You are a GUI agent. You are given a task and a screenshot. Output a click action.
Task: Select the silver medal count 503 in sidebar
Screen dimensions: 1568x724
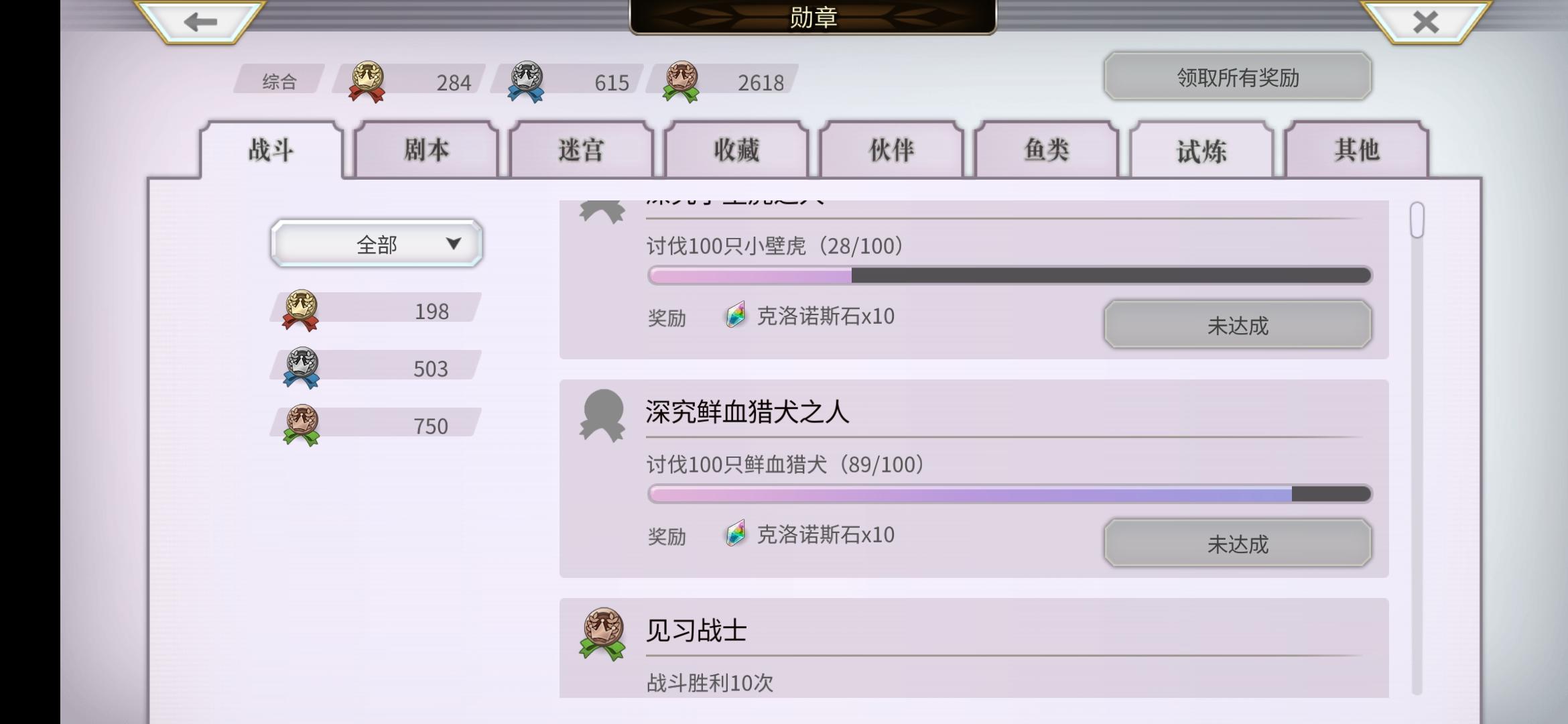pyautogui.click(x=430, y=369)
